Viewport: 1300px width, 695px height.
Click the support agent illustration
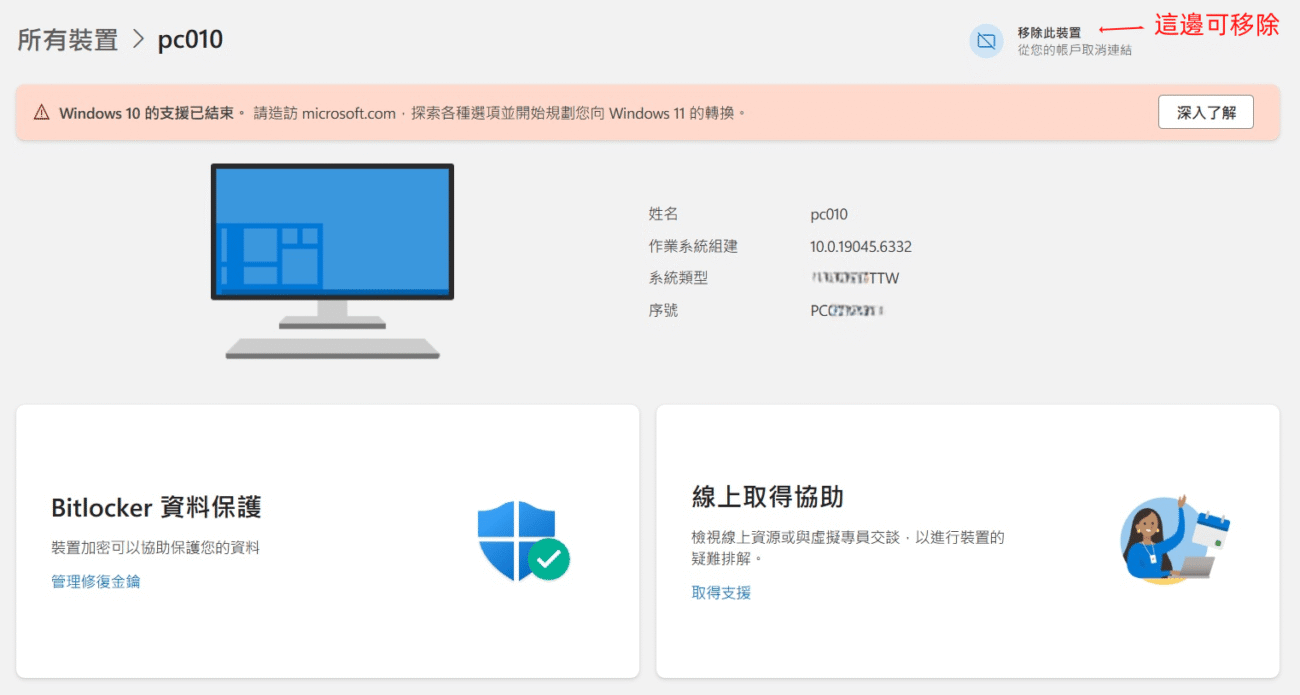click(x=1174, y=539)
